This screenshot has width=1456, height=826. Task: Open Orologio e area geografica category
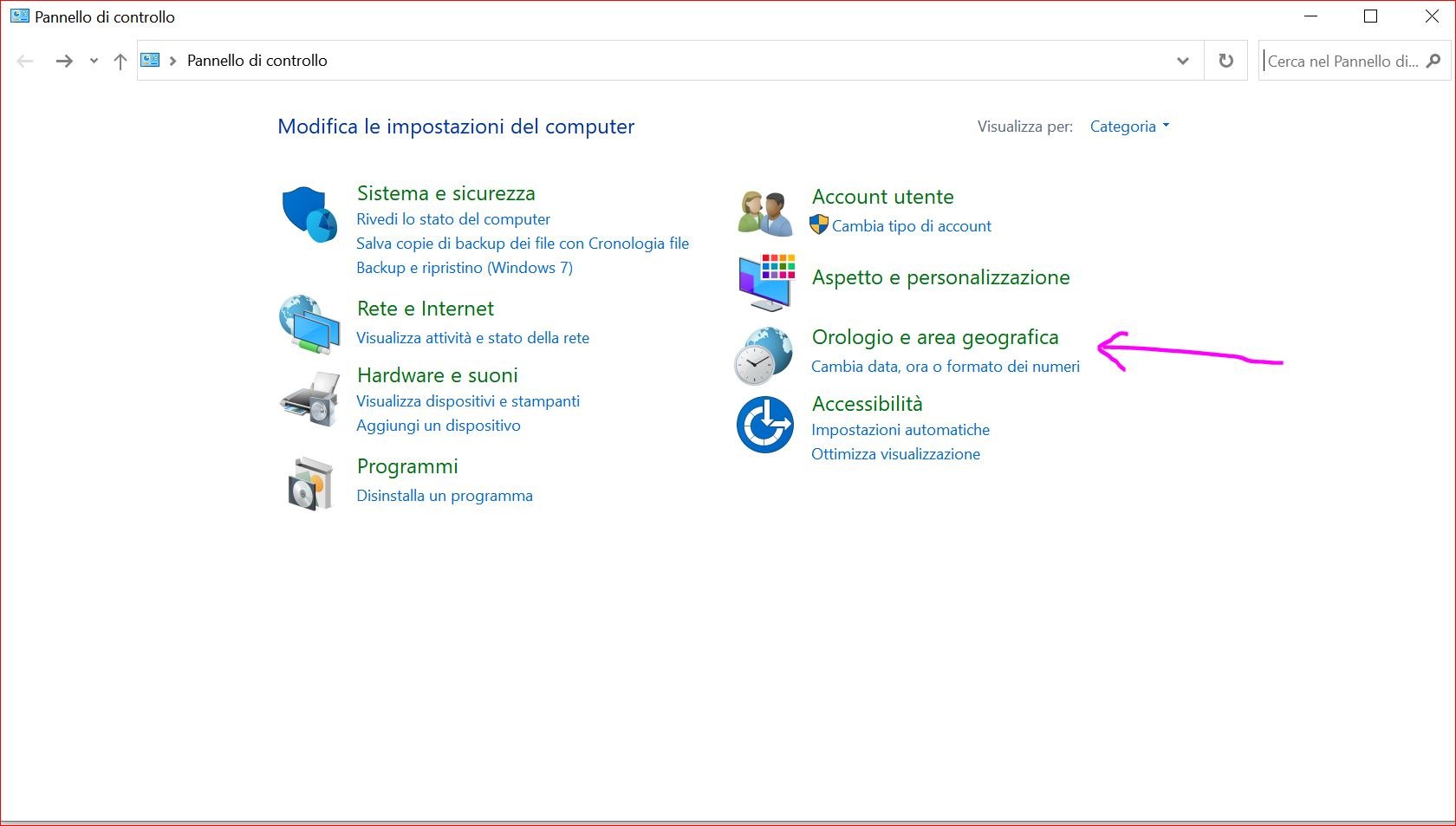(935, 337)
